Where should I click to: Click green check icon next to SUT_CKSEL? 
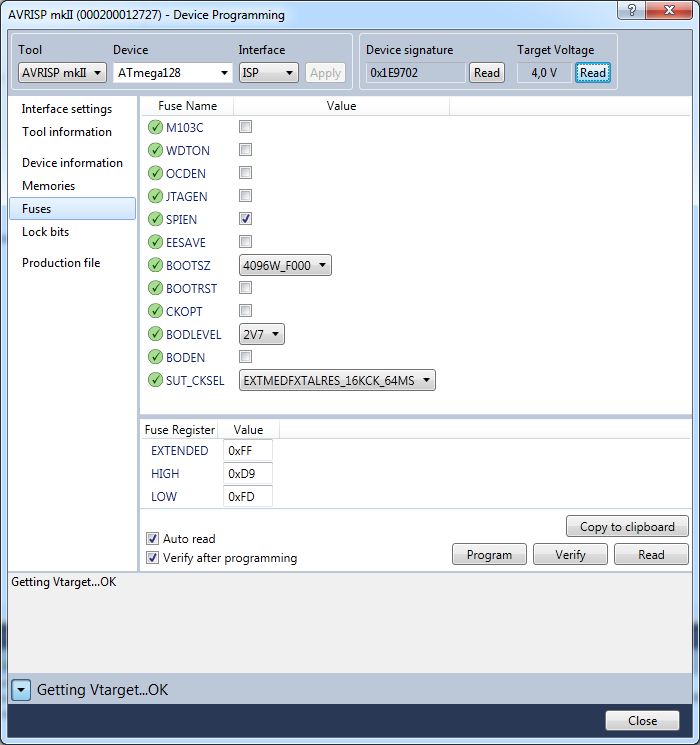coord(155,380)
